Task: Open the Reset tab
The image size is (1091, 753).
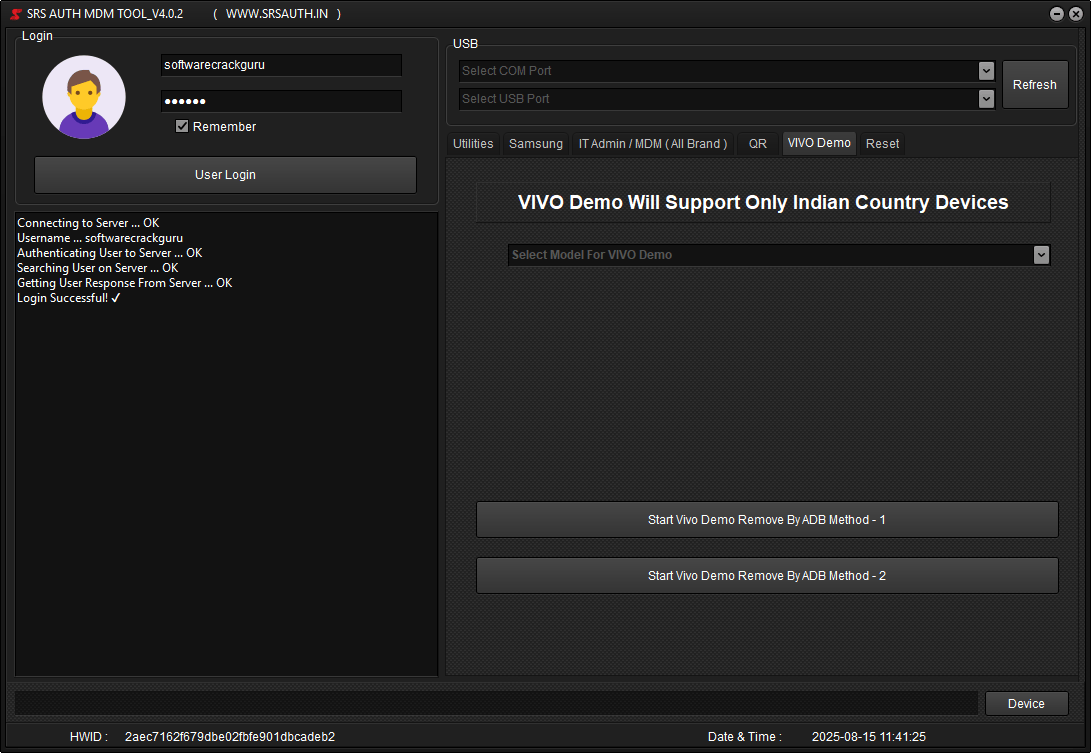Action: click(x=882, y=143)
